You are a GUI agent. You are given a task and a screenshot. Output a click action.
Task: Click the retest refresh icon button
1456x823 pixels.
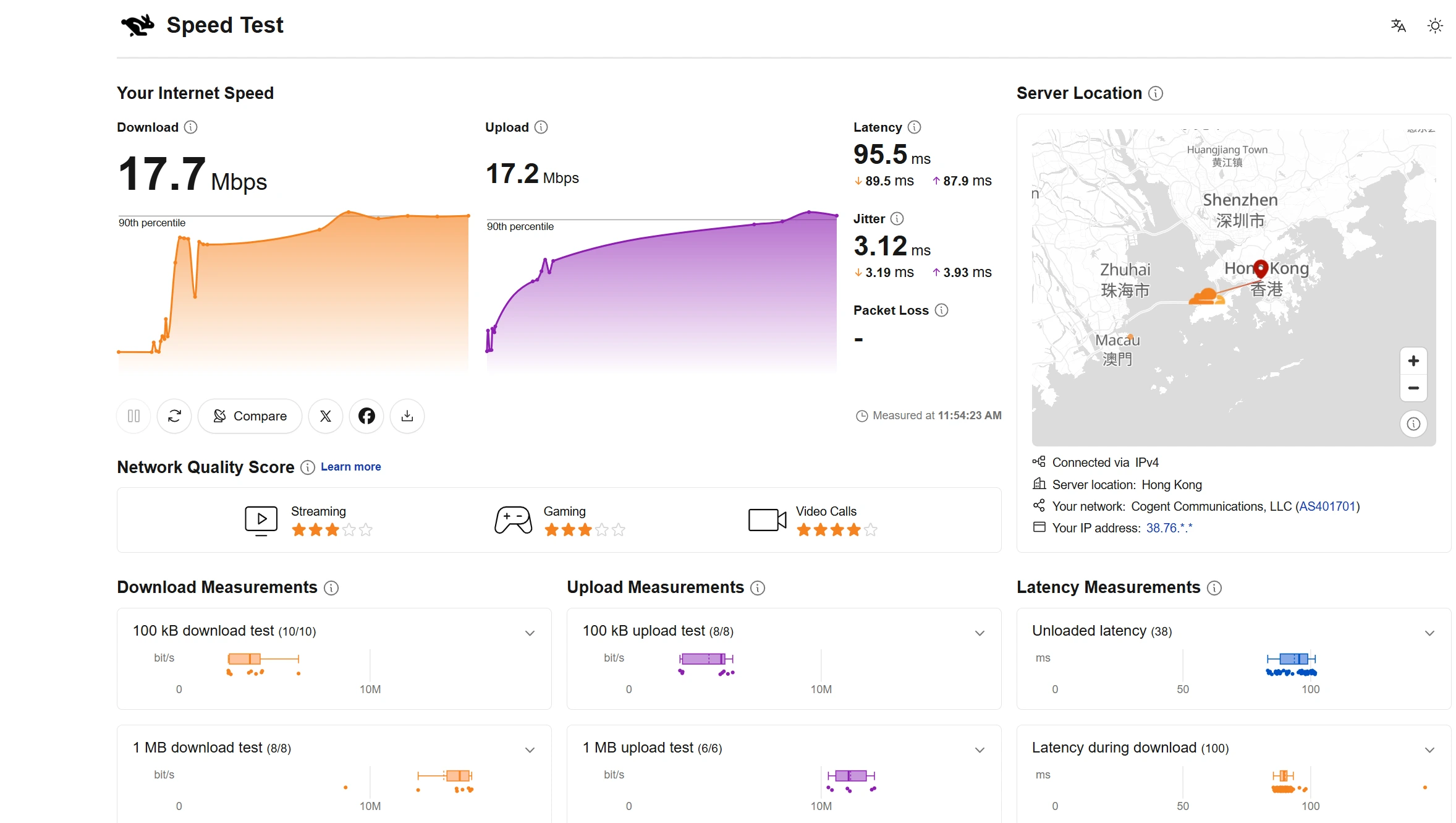tap(174, 416)
